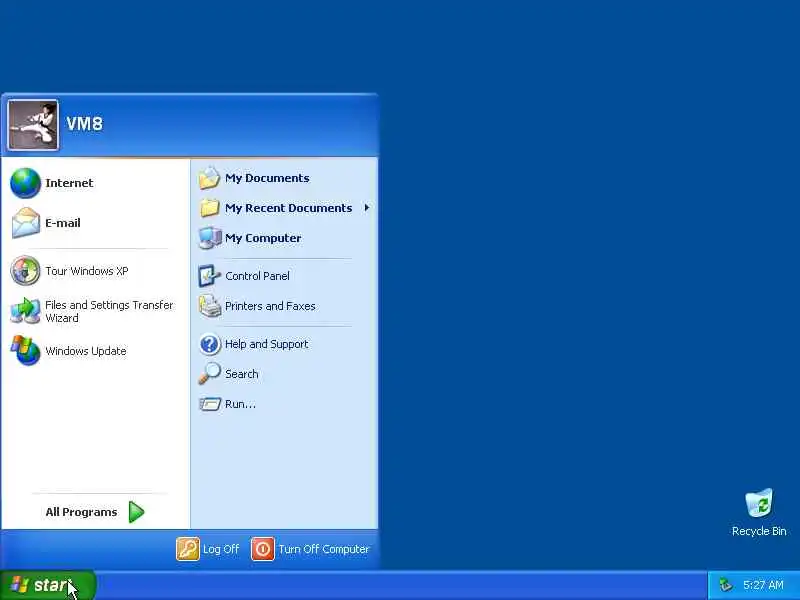
Task: Click the My Documents label
Action: pos(267,178)
